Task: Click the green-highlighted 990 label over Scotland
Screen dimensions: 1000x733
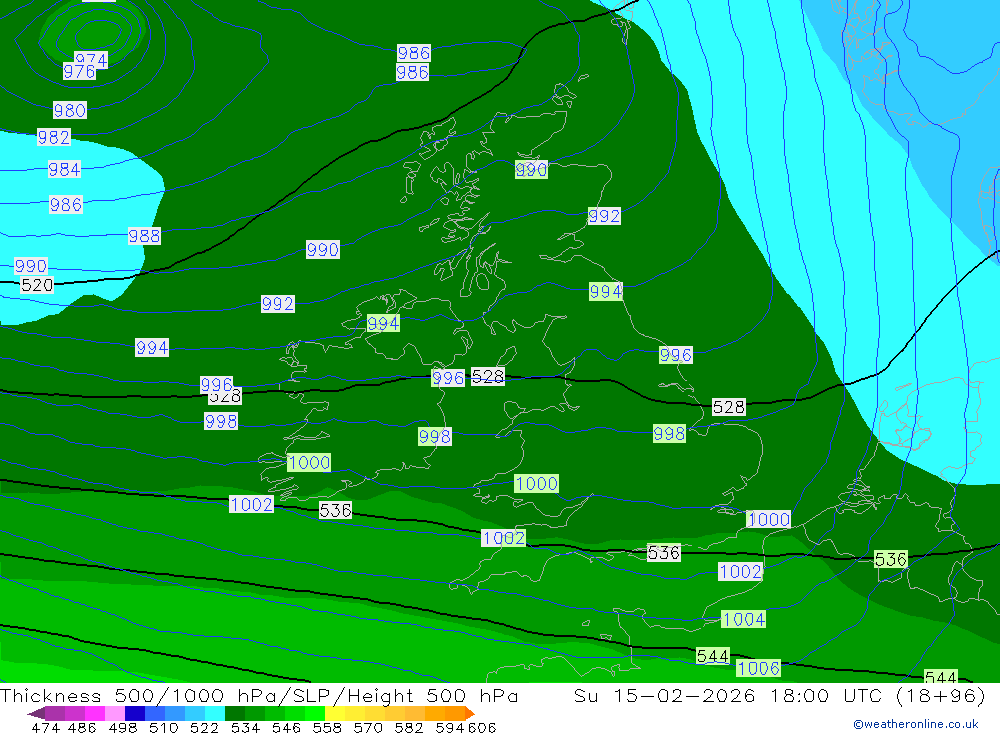Action: 531,170
